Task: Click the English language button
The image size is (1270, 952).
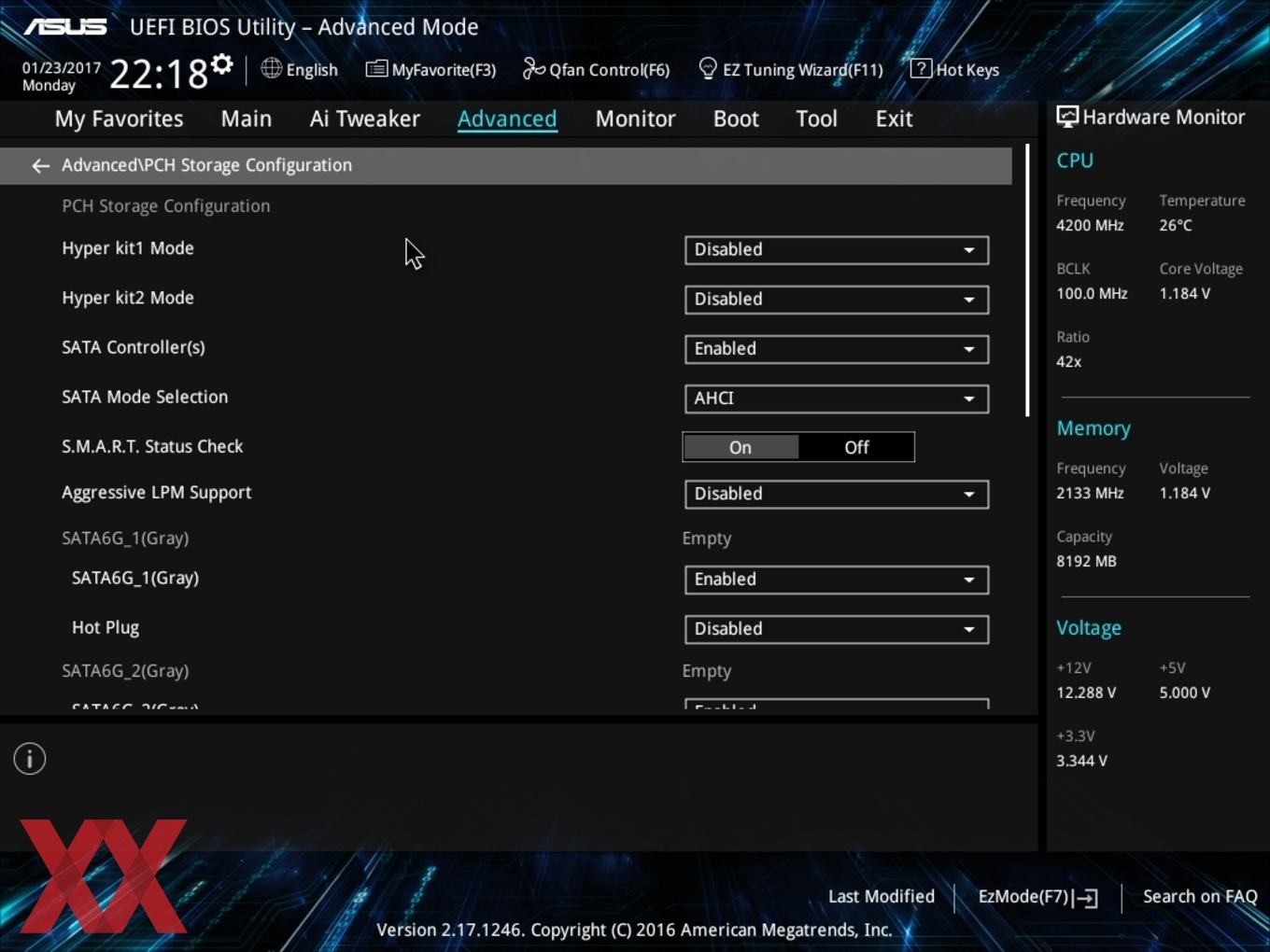Action: [x=299, y=69]
